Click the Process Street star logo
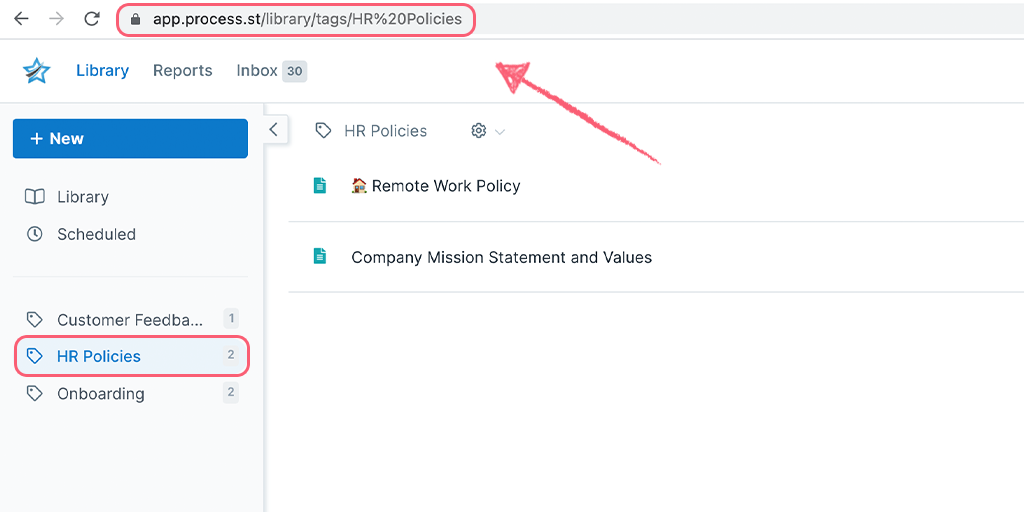 (36, 71)
